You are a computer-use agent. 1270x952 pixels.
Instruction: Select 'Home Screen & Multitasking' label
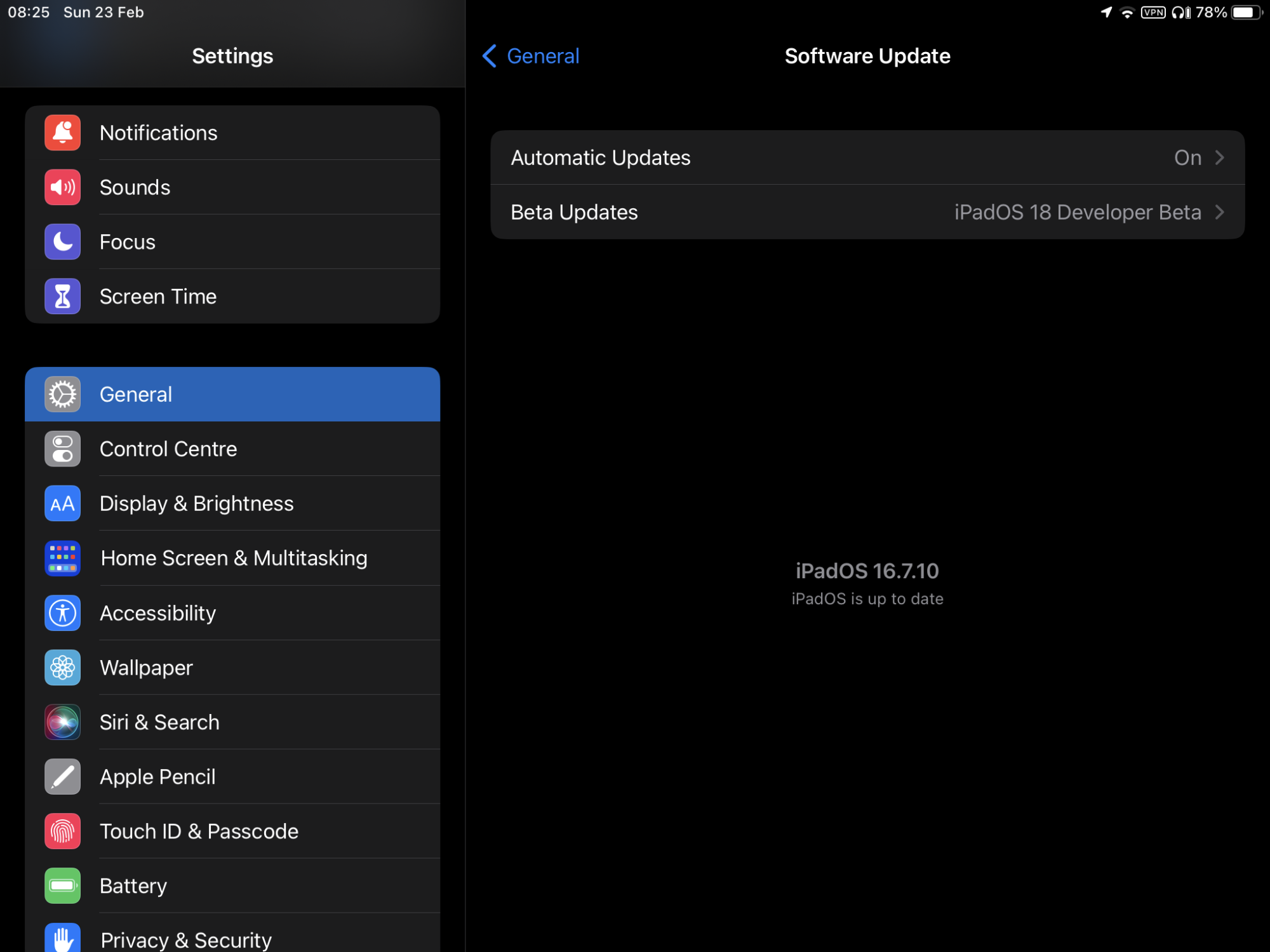point(234,558)
